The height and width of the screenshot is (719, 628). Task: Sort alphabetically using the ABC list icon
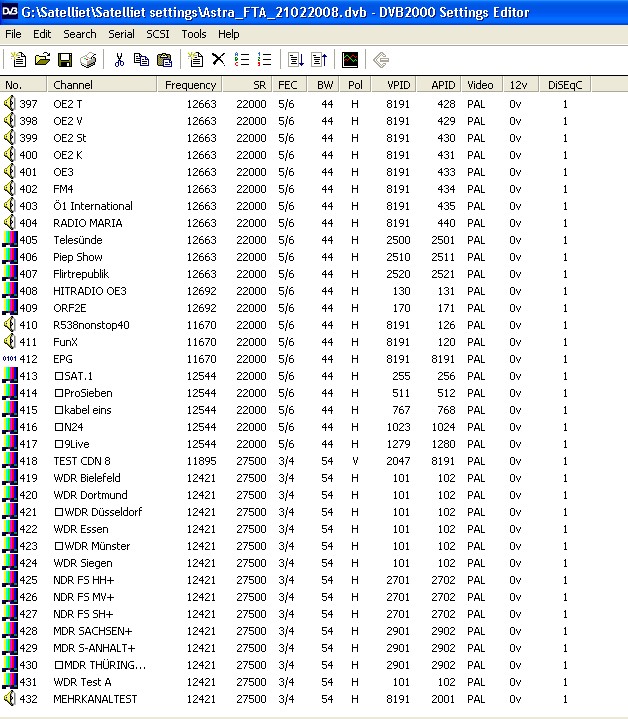click(242, 60)
